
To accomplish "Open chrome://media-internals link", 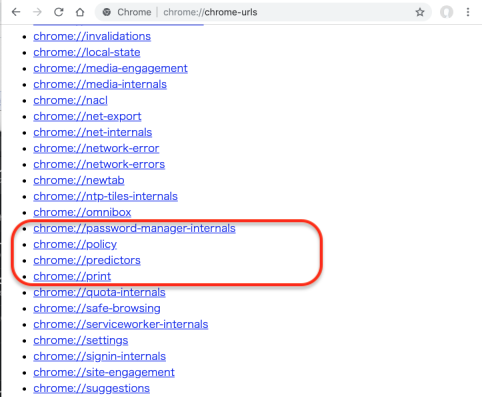I will pyautogui.click(x=100, y=84).
